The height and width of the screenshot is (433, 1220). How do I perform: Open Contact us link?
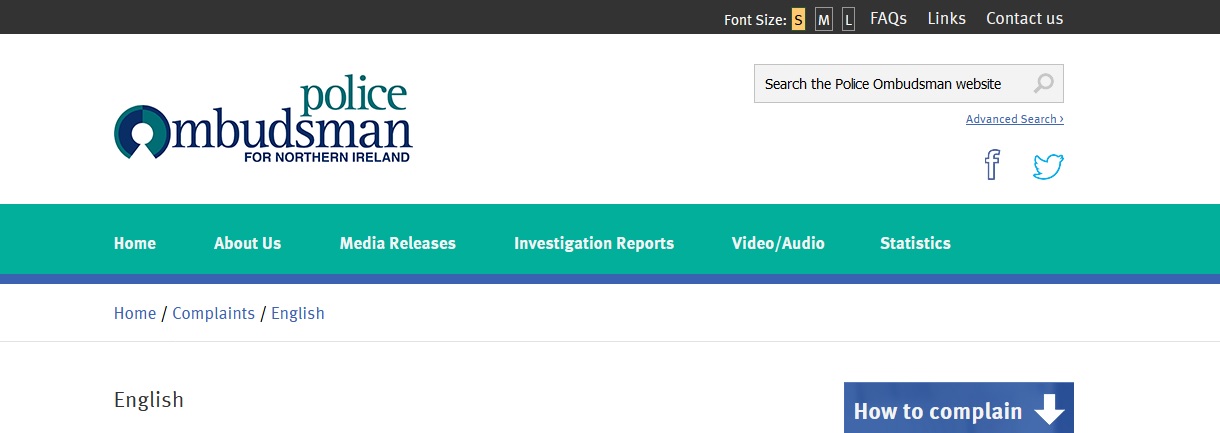[x=1024, y=18]
